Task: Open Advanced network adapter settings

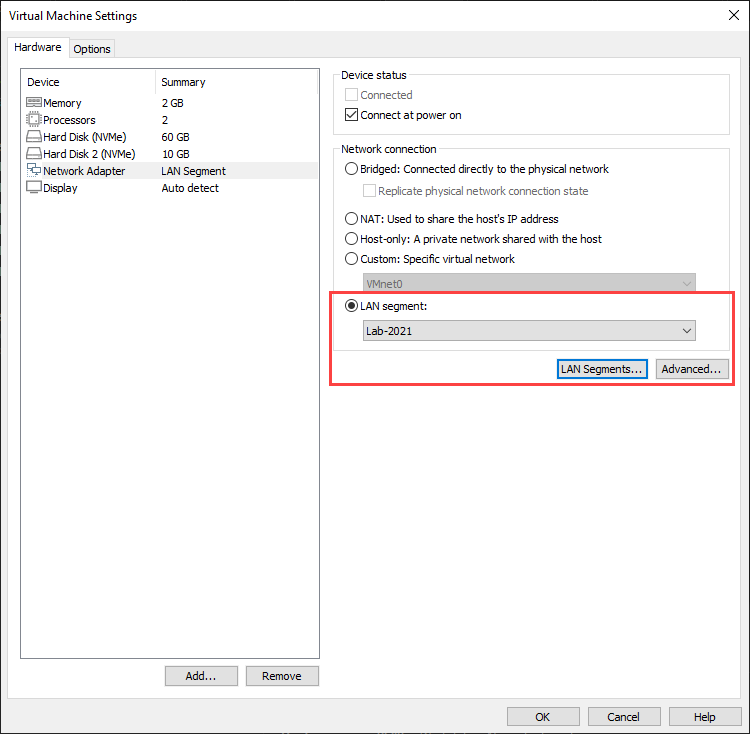Action: 692,369
